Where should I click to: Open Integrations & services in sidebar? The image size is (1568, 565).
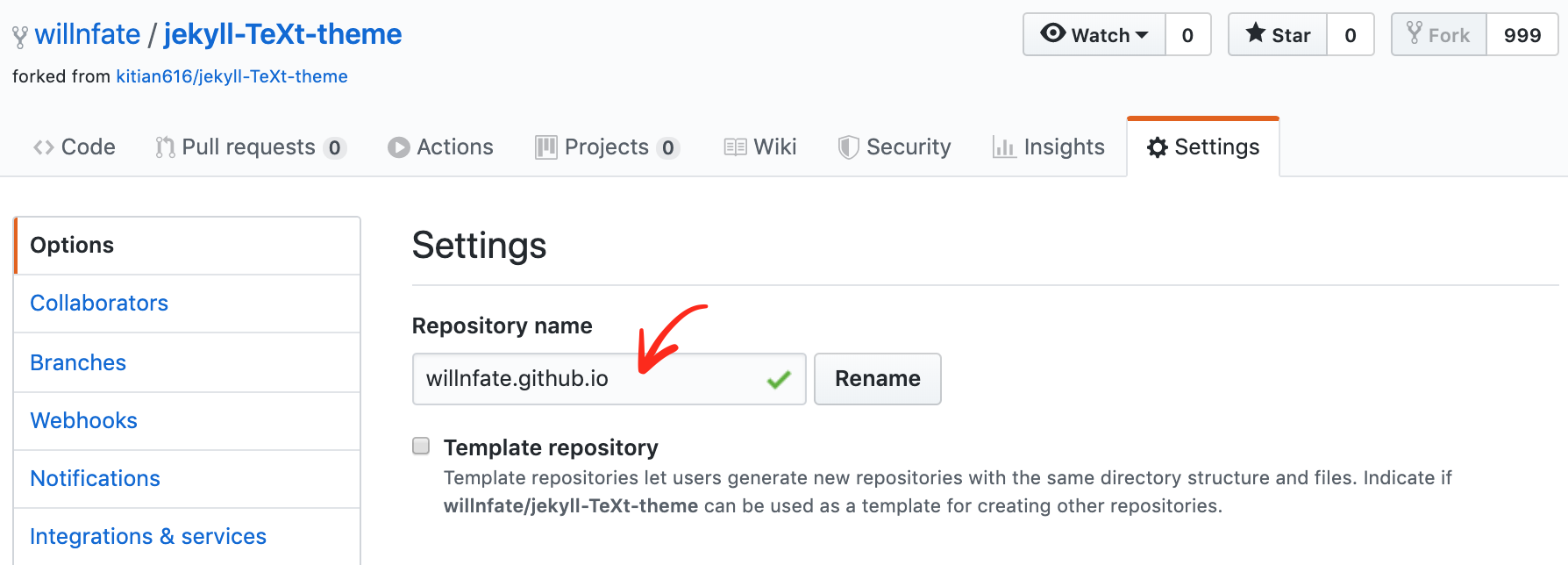[187, 537]
